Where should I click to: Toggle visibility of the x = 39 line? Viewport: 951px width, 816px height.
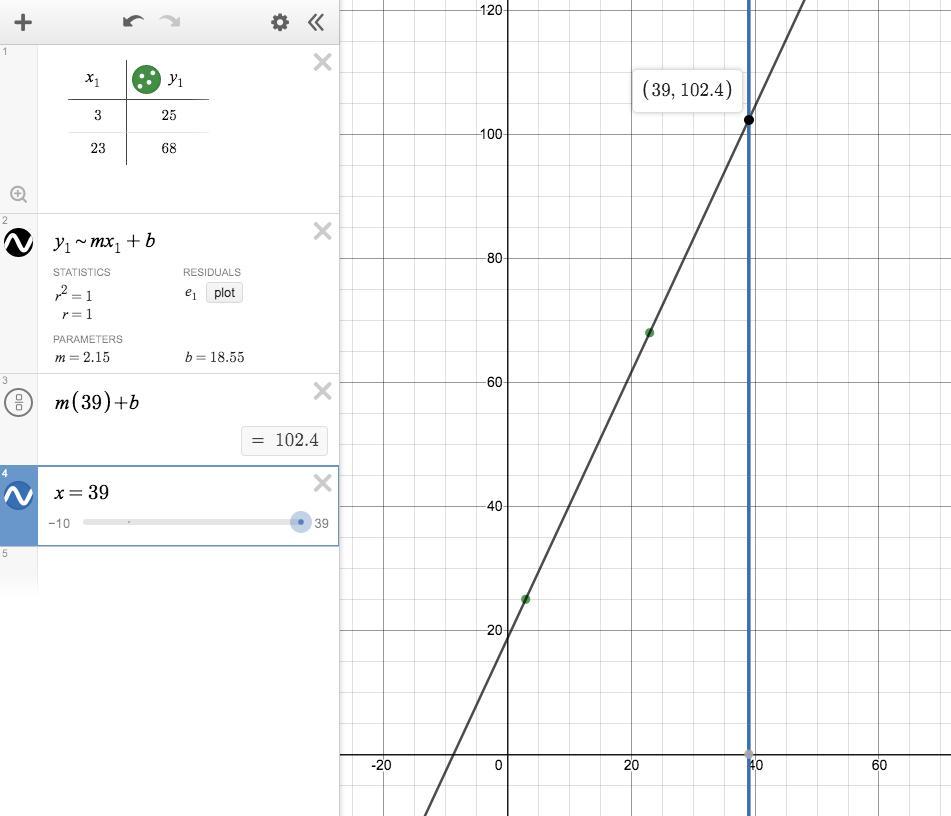point(19,495)
